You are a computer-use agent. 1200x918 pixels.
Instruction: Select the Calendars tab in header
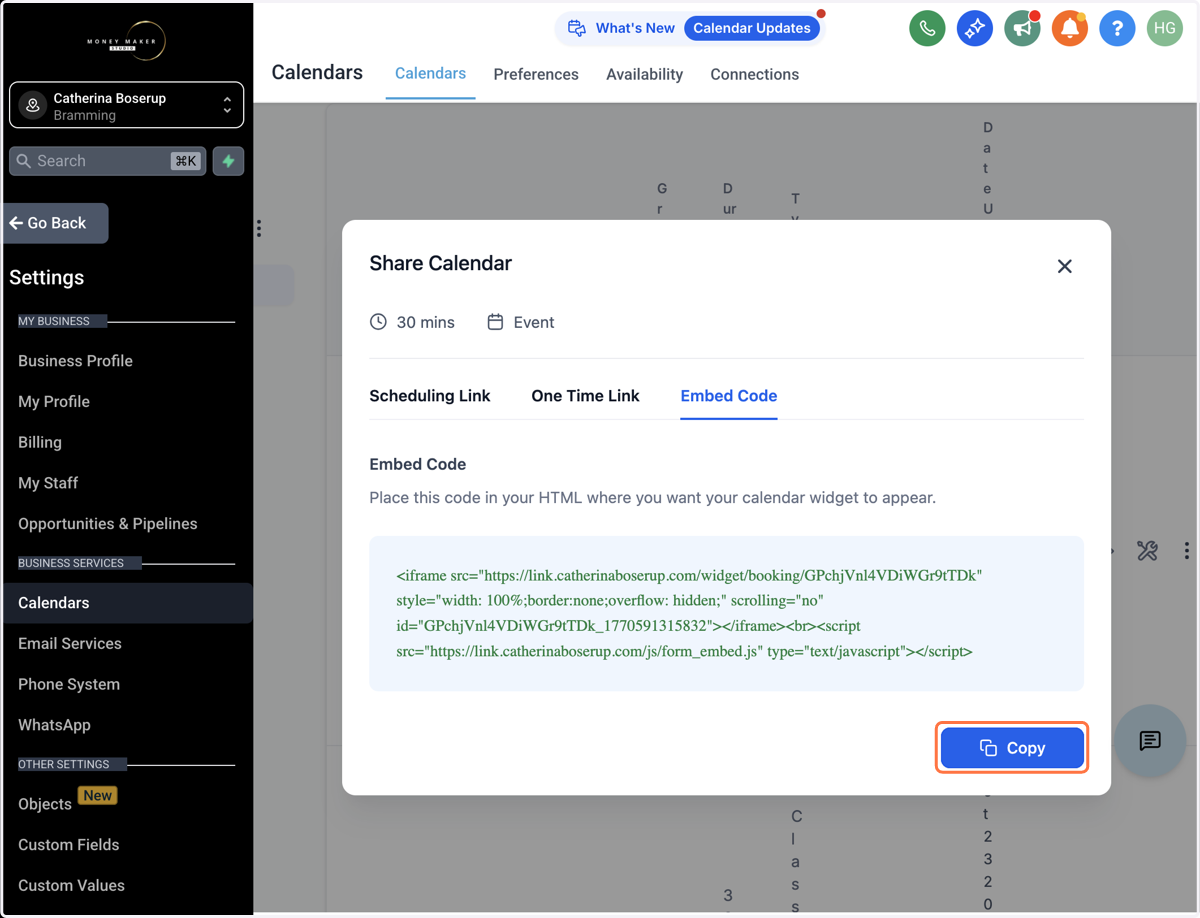tap(430, 73)
